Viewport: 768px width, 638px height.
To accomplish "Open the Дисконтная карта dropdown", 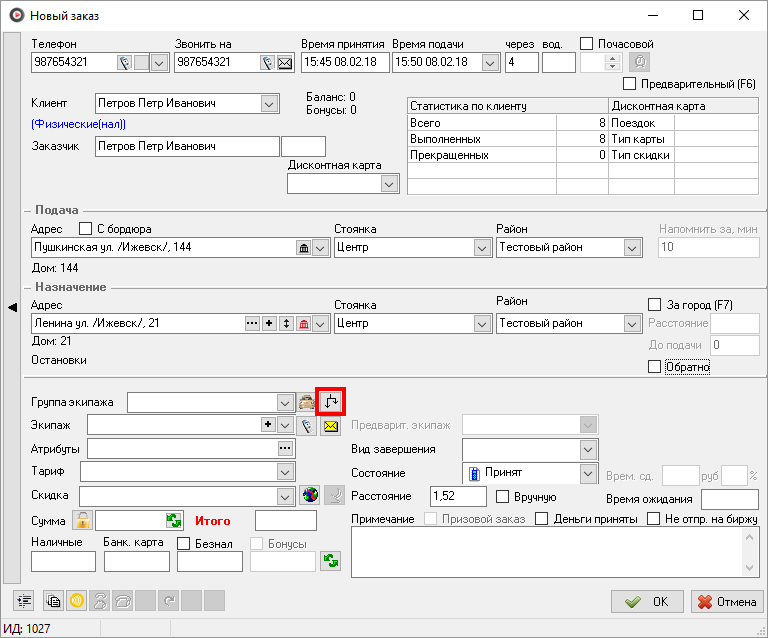I will pos(389,185).
